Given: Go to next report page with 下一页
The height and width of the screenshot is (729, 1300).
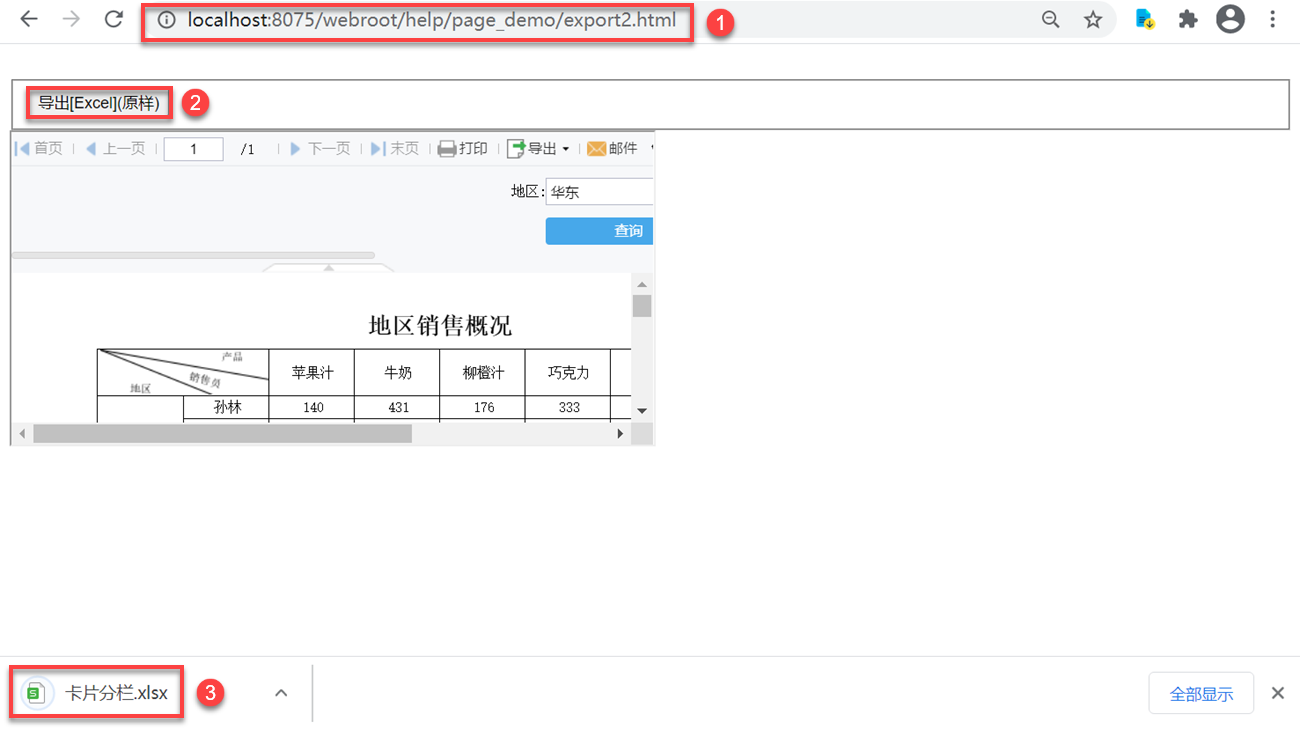Looking at the screenshot, I should [x=320, y=149].
